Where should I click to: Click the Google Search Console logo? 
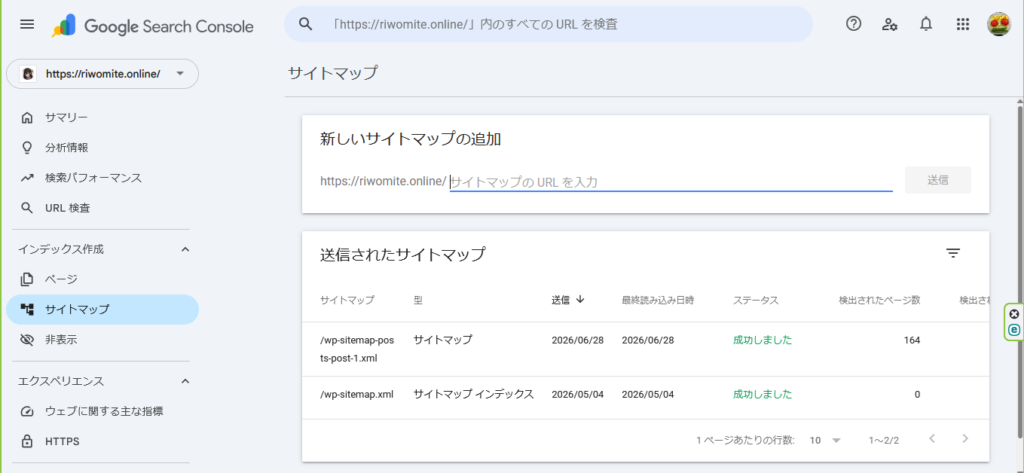[x=153, y=26]
